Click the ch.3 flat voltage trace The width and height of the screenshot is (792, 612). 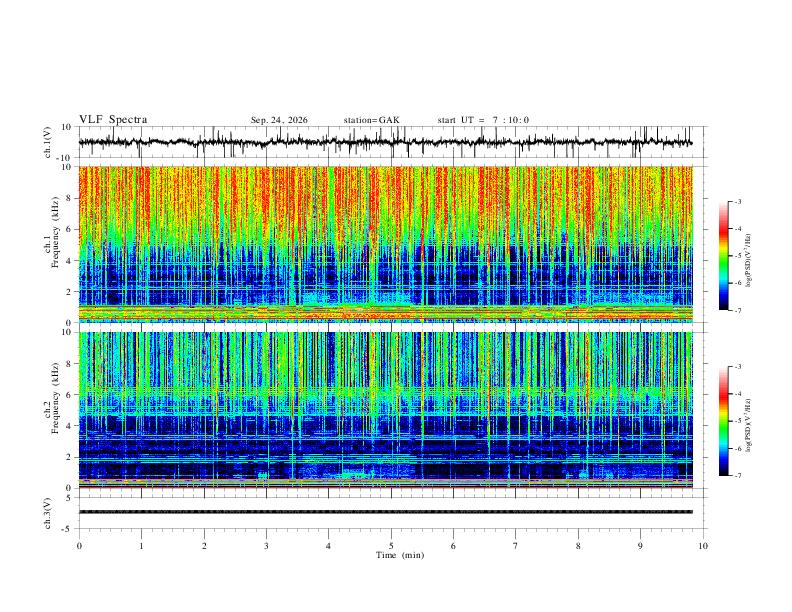click(385, 512)
